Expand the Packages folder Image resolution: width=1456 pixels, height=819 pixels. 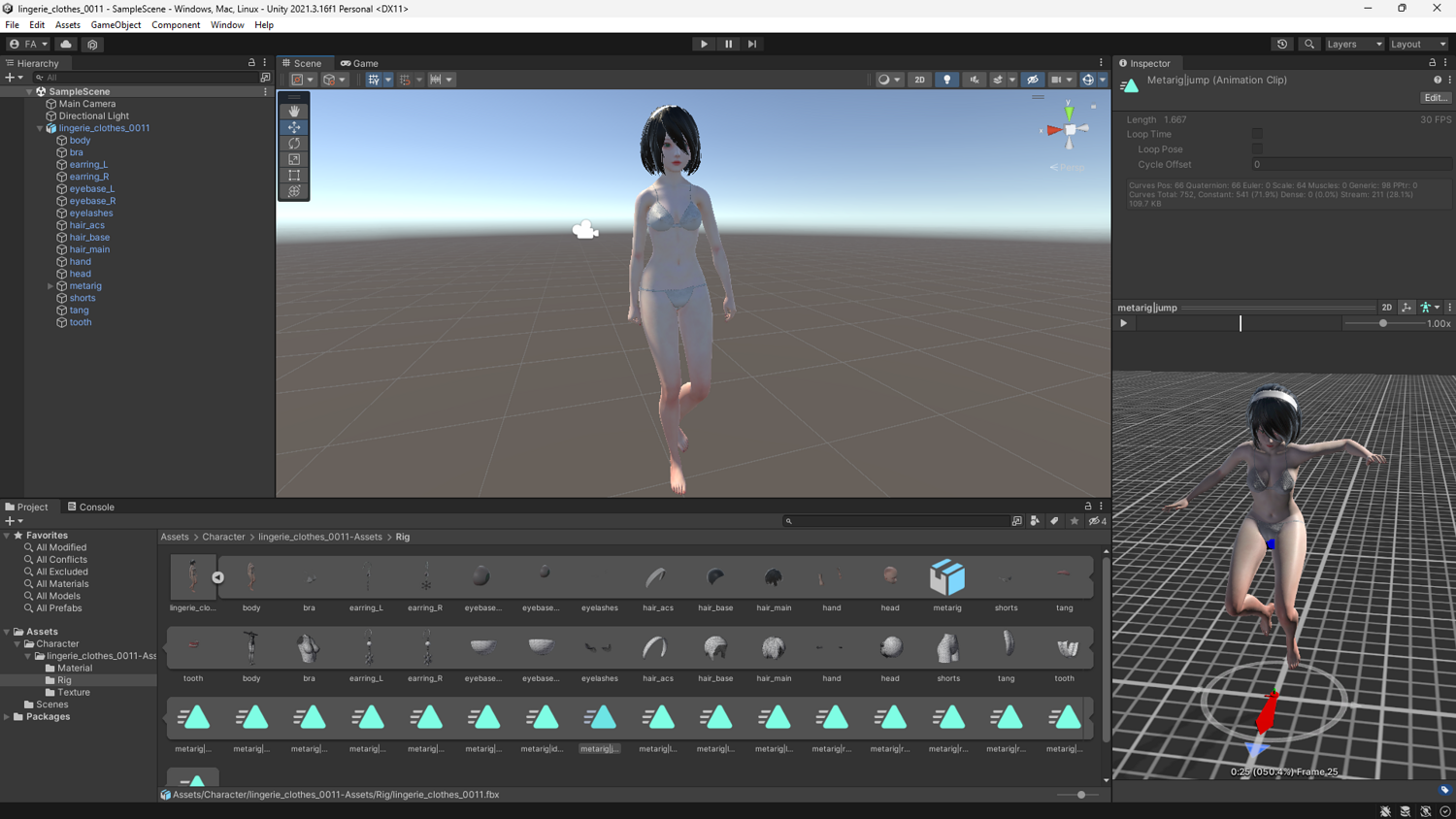click(7, 717)
